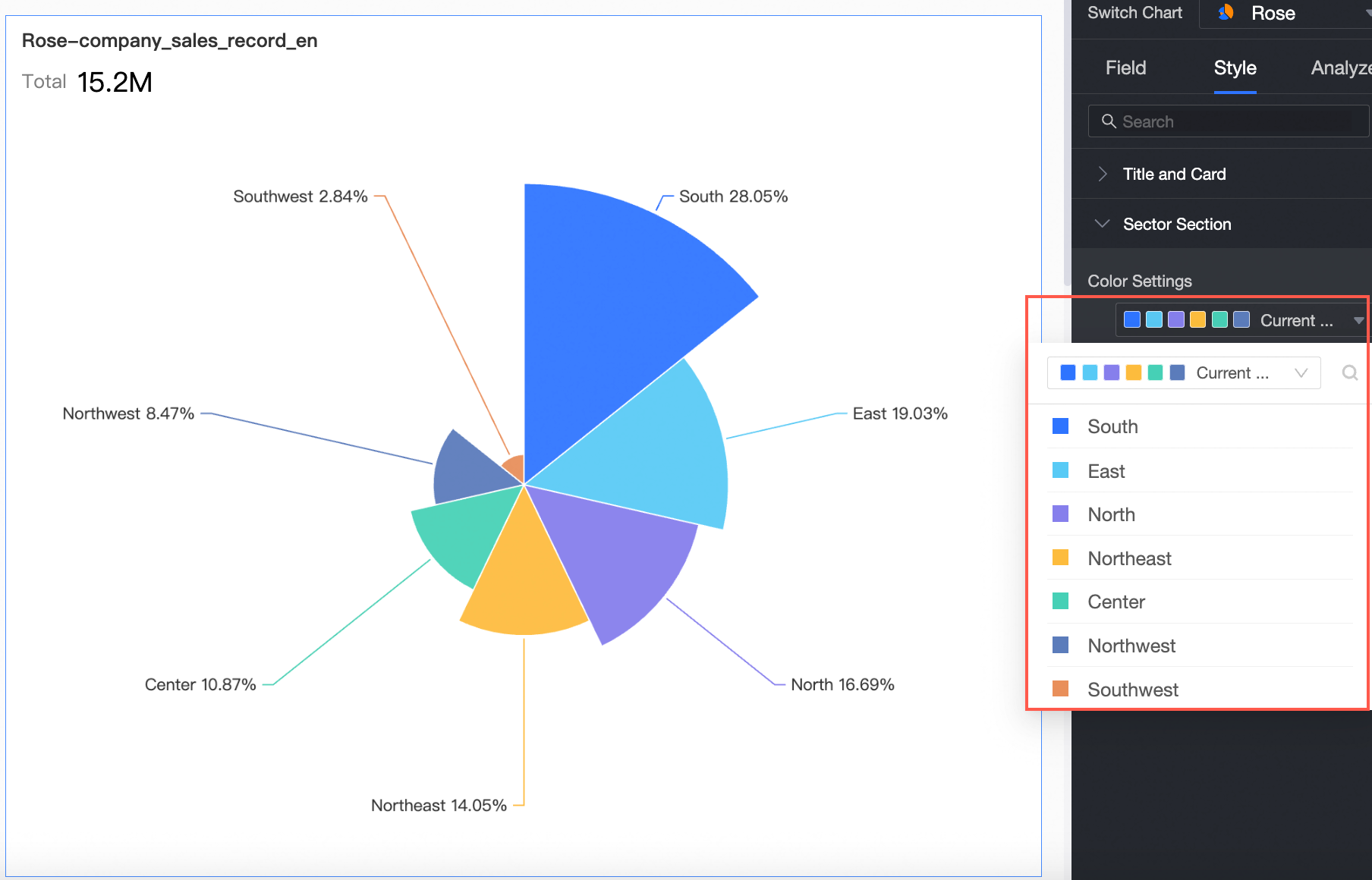This screenshot has height=880, width=1372.
Task: Open the Color Settings palette dropdown
Action: [x=1241, y=320]
